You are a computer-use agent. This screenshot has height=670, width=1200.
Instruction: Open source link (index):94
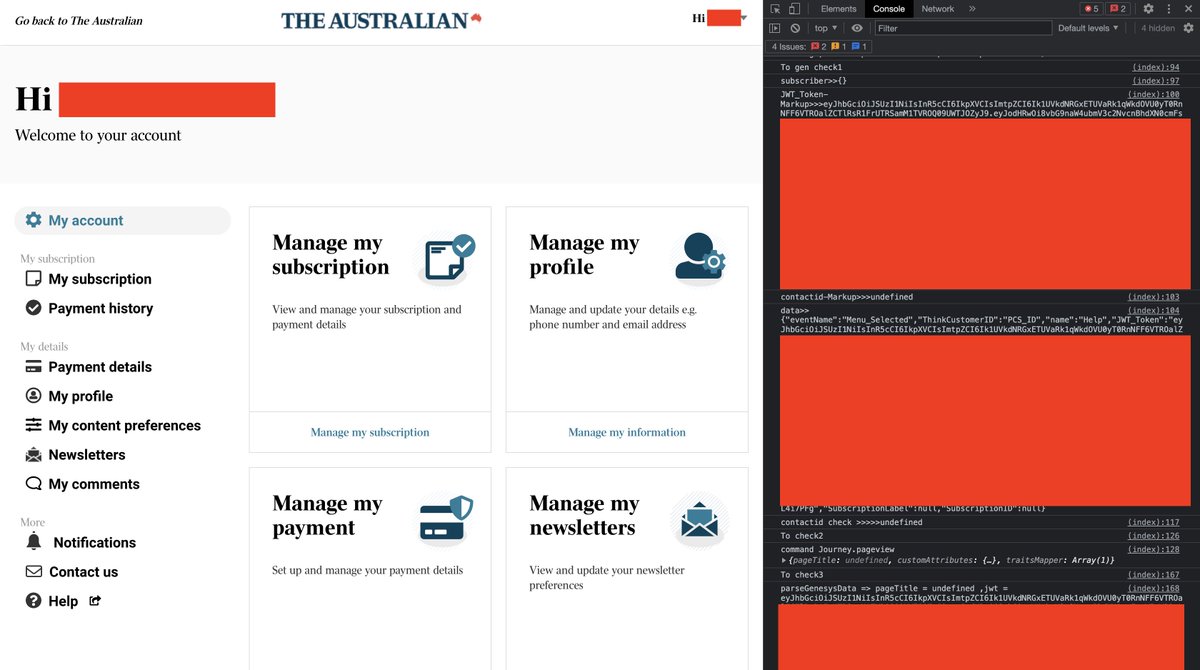(1155, 67)
